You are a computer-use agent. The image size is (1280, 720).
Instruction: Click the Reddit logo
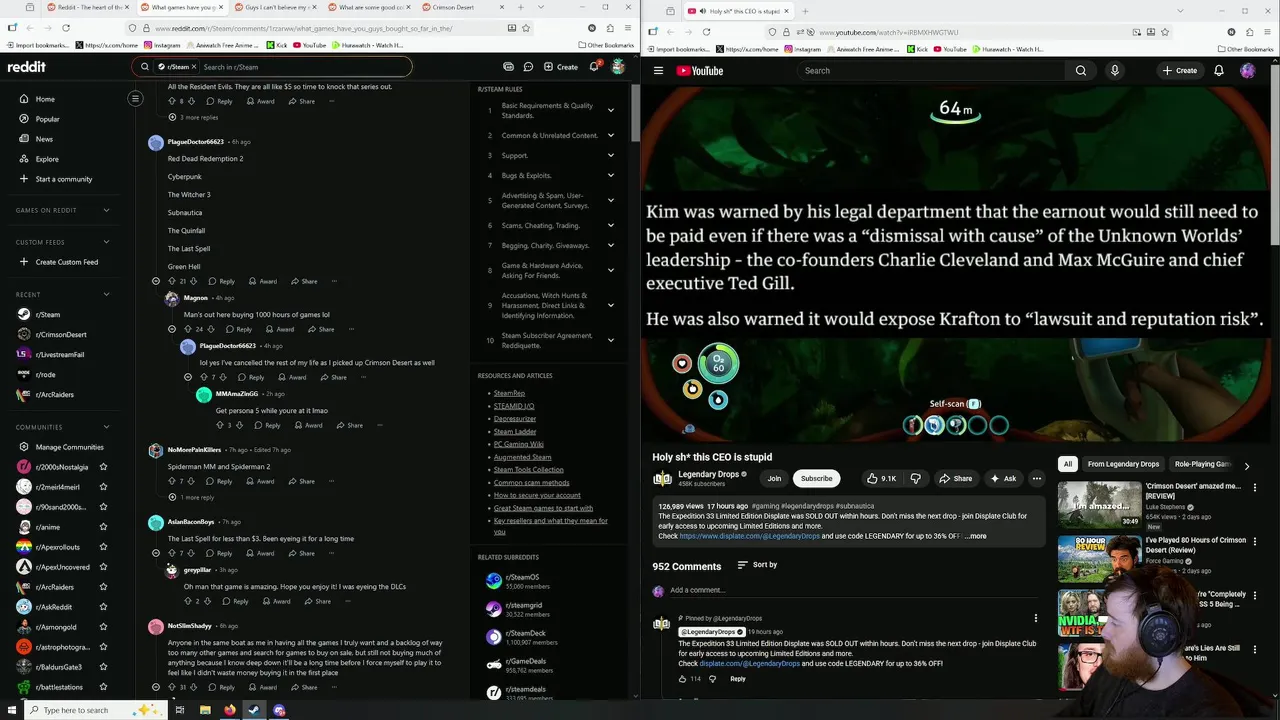coord(27,67)
